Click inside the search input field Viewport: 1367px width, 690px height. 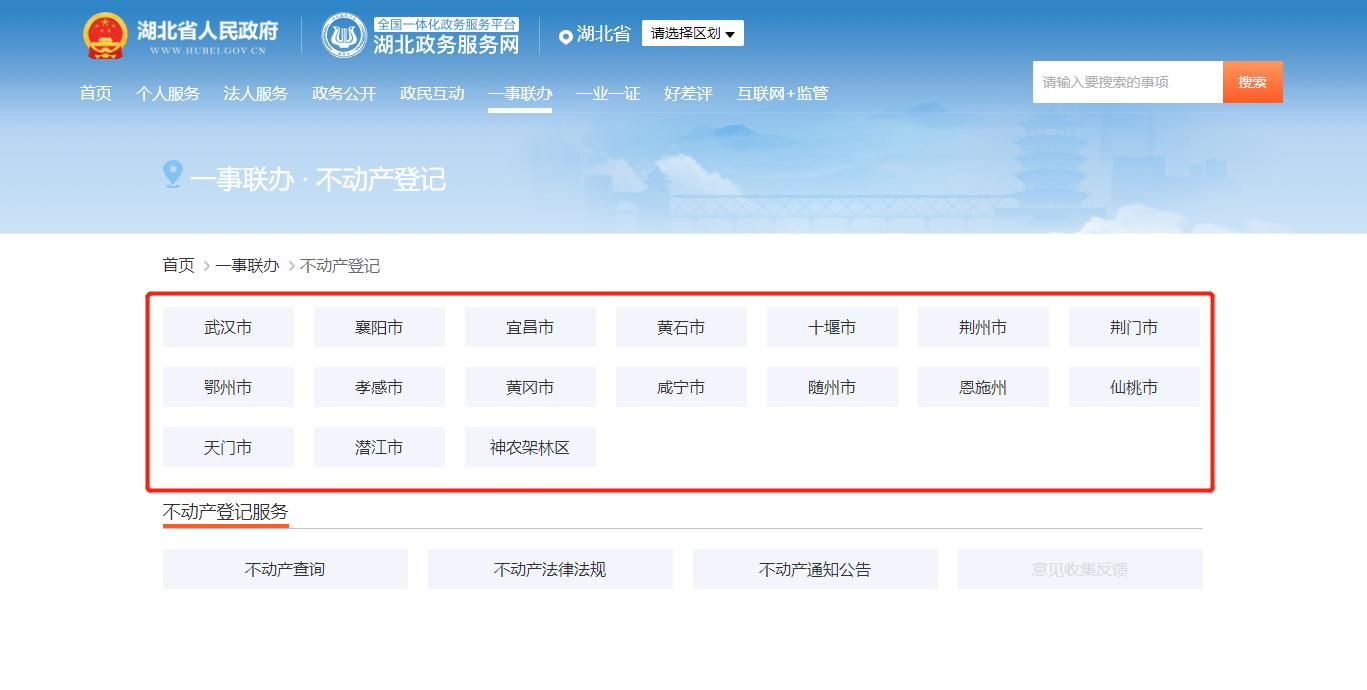coord(1127,81)
